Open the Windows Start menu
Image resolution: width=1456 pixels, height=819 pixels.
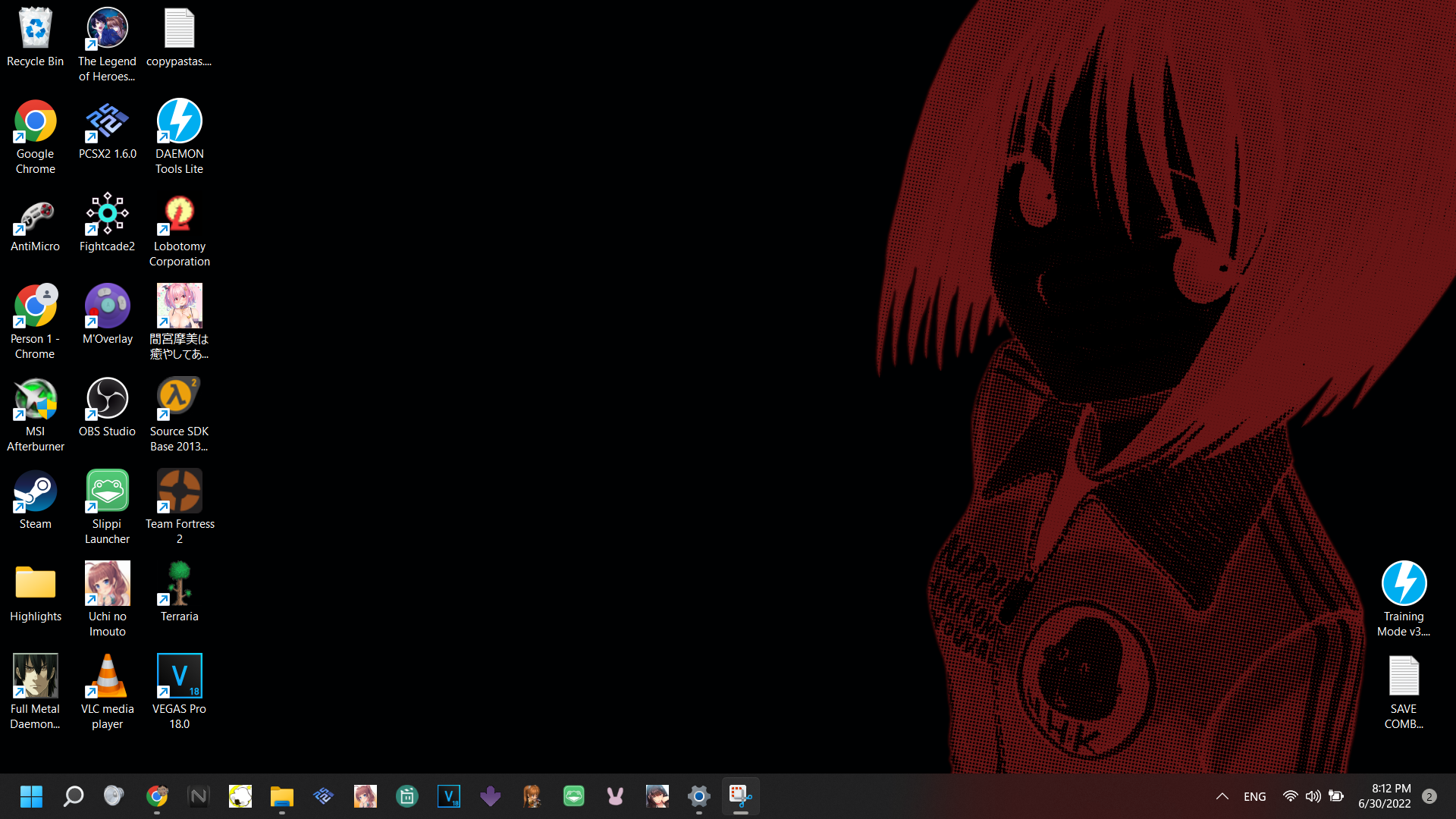[31, 796]
